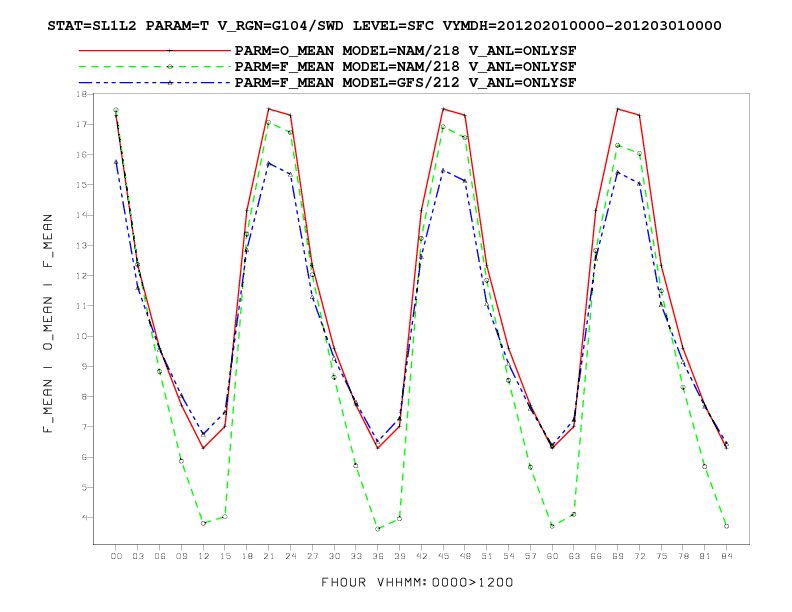The height and width of the screenshot is (612, 792).
Task: Click x-axis tick label 81
Action: 705,556
